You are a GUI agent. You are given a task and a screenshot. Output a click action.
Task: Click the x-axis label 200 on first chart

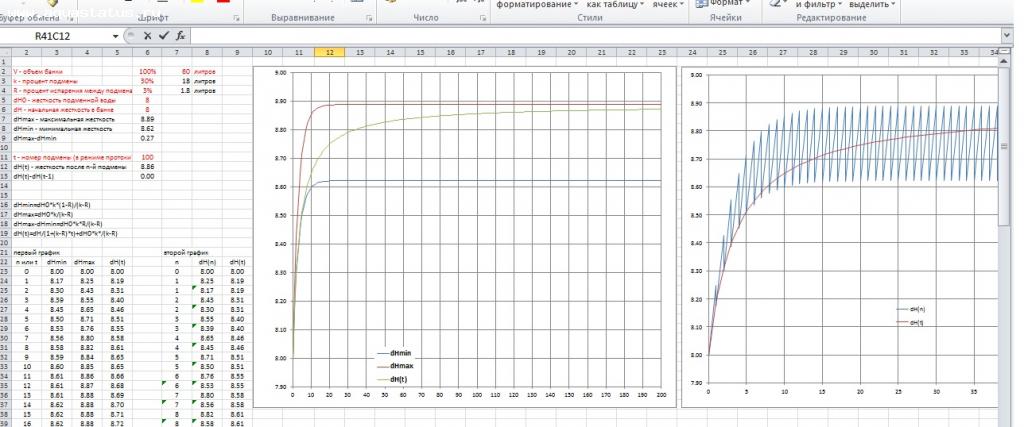tap(661, 395)
